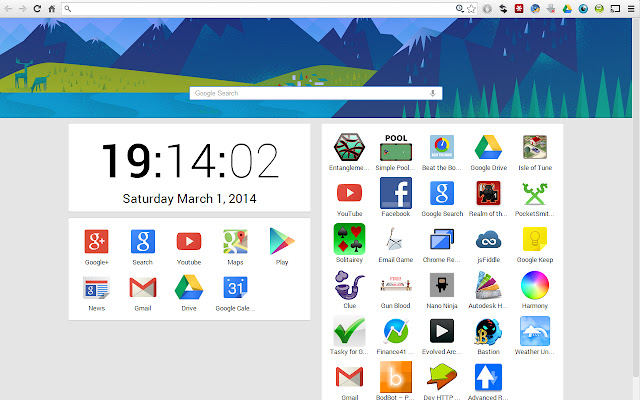Open the PocketSmith app
Viewport: 640px width, 400px height.
(535, 193)
